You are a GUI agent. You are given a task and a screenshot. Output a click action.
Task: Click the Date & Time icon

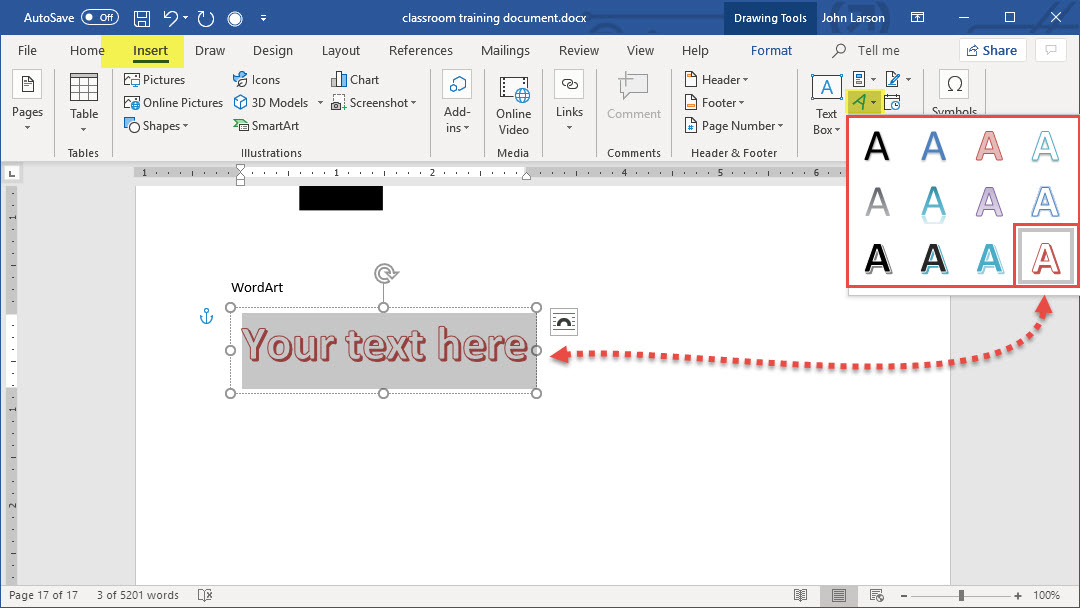[892, 102]
